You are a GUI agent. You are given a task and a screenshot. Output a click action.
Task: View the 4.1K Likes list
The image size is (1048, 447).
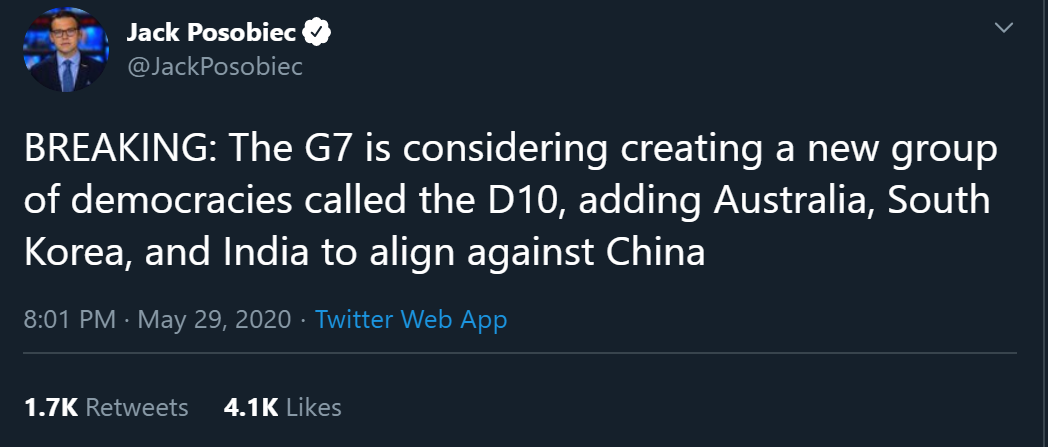tap(284, 407)
